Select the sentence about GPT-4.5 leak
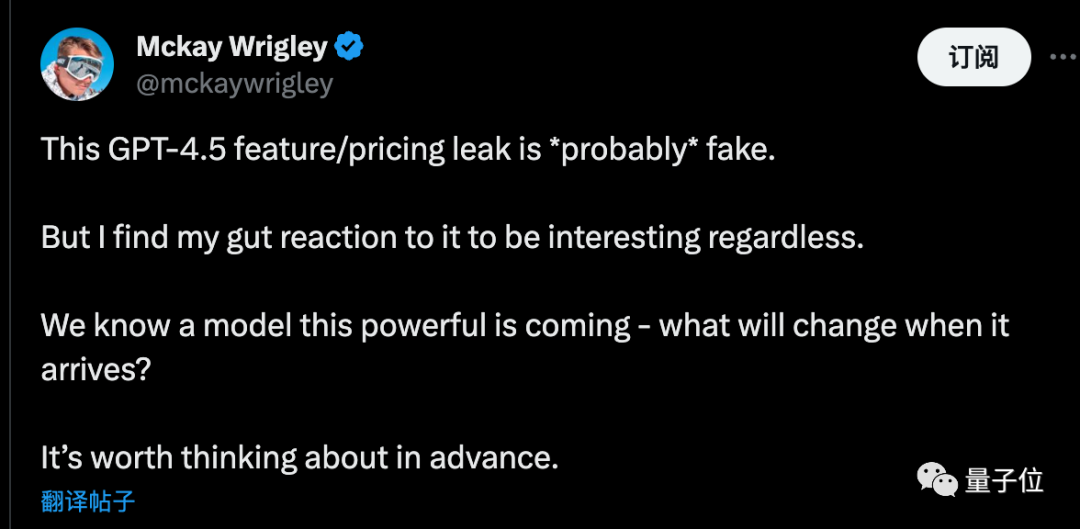This screenshot has width=1080, height=529. [x=408, y=150]
